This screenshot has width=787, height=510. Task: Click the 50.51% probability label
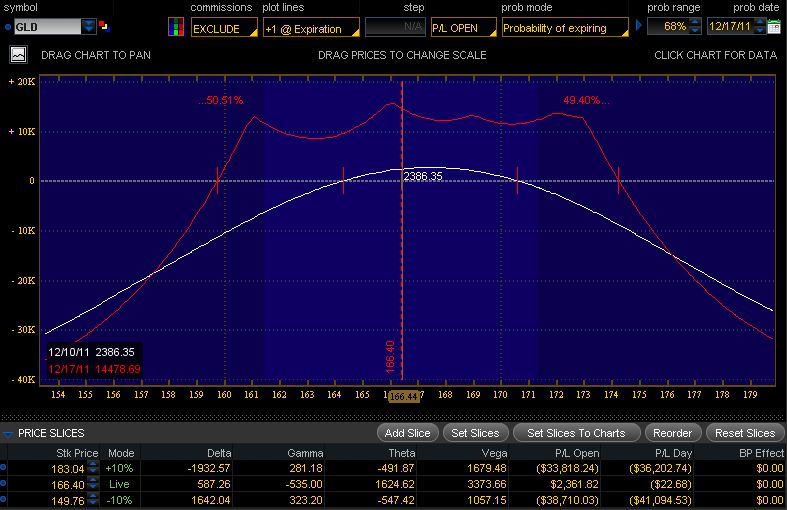point(221,100)
